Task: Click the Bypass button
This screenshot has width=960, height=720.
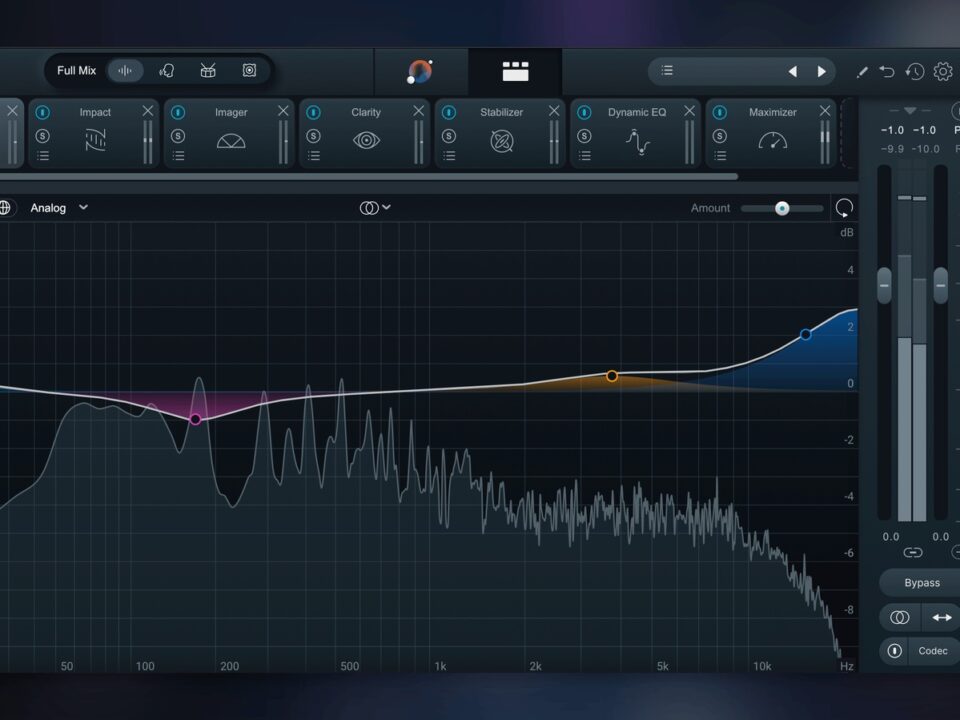Action: [921, 583]
